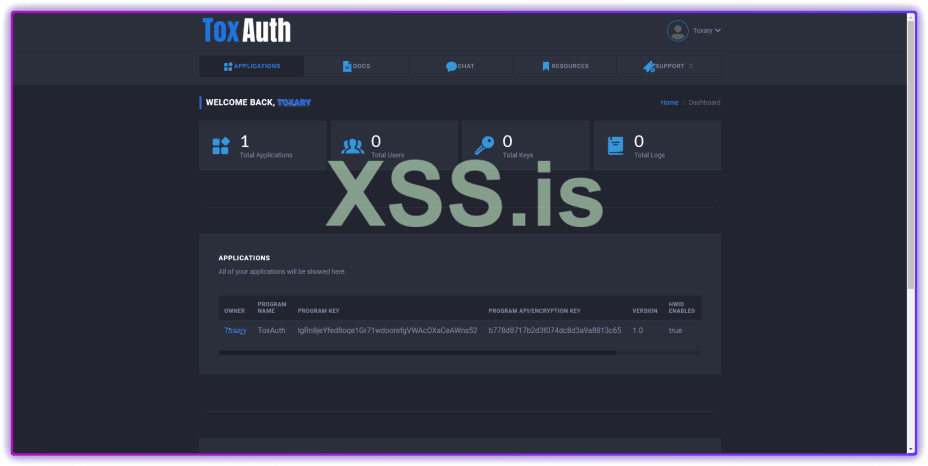The width and height of the screenshot is (928, 466).
Task: Select the API key starting with b778d8717
Action: point(555,330)
